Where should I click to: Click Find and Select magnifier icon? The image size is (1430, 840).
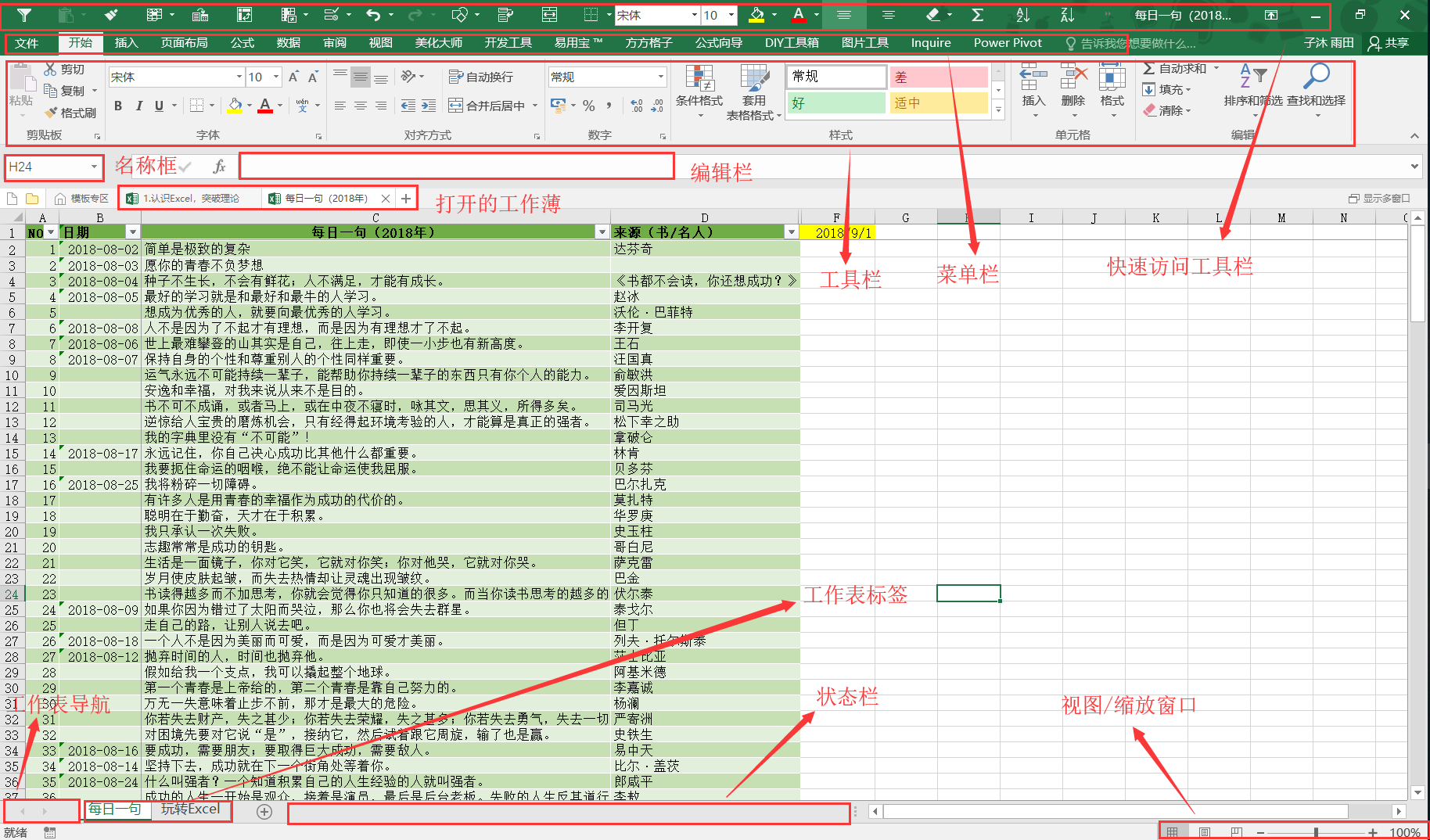coord(1317,77)
